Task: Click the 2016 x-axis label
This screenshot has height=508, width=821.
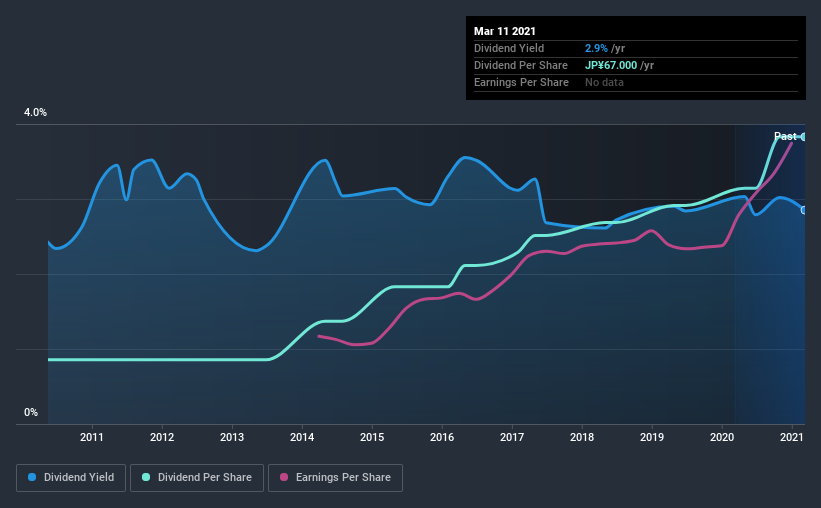Action: coord(442,437)
